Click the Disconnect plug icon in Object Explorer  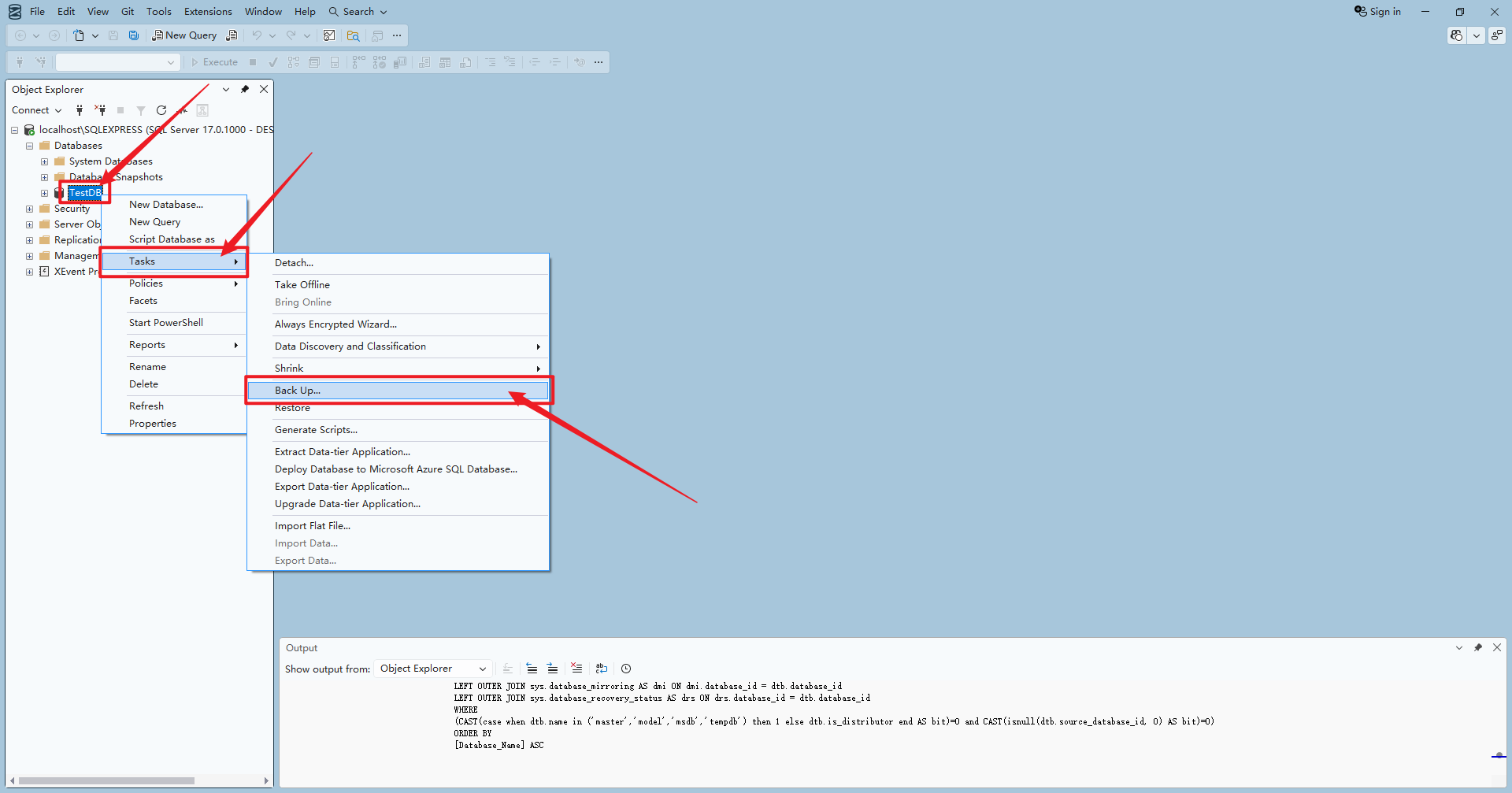[100, 110]
